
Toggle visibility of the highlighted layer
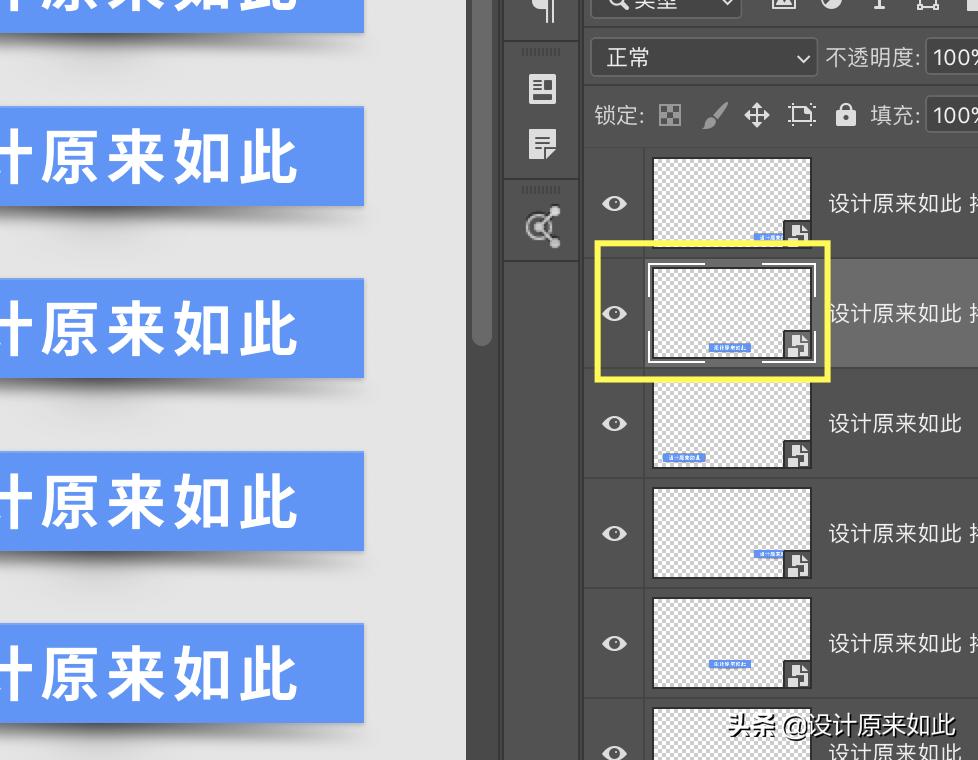(x=614, y=313)
